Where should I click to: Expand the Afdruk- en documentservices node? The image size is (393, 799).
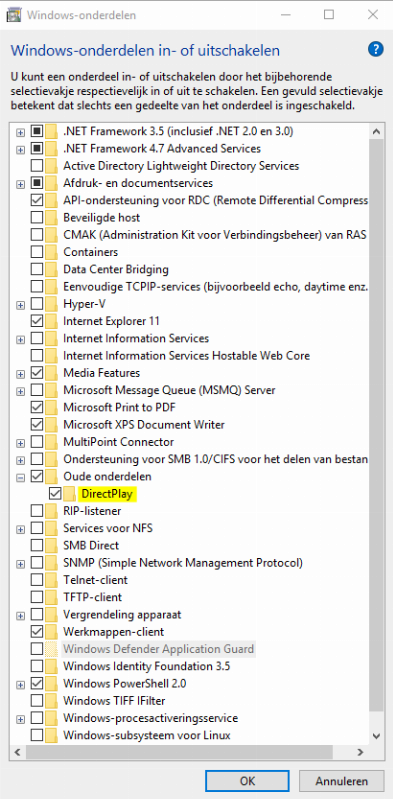click(x=20, y=183)
